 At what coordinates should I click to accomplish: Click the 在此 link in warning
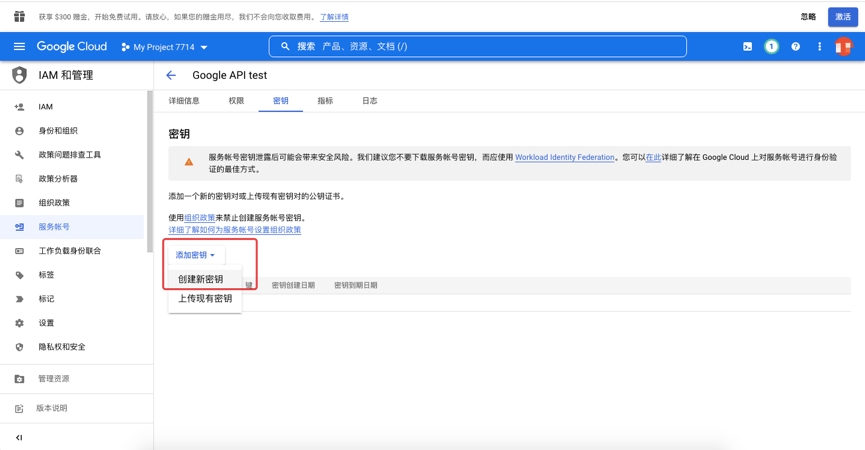point(653,157)
